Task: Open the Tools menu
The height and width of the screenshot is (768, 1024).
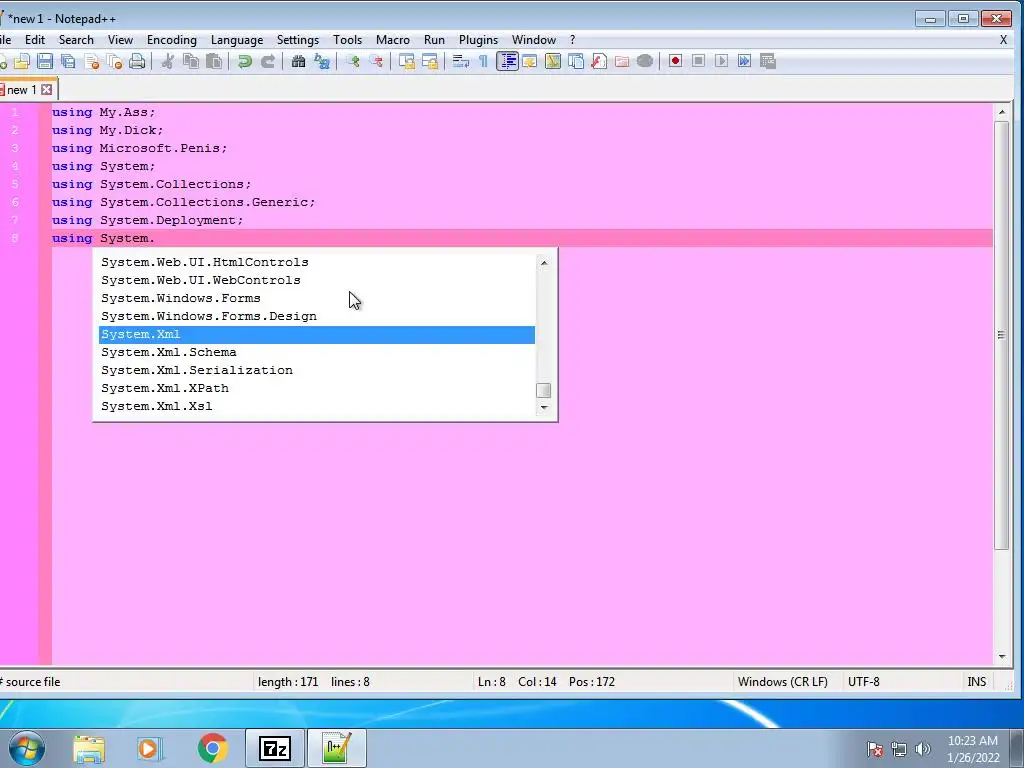Action: [x=347, y=40]
